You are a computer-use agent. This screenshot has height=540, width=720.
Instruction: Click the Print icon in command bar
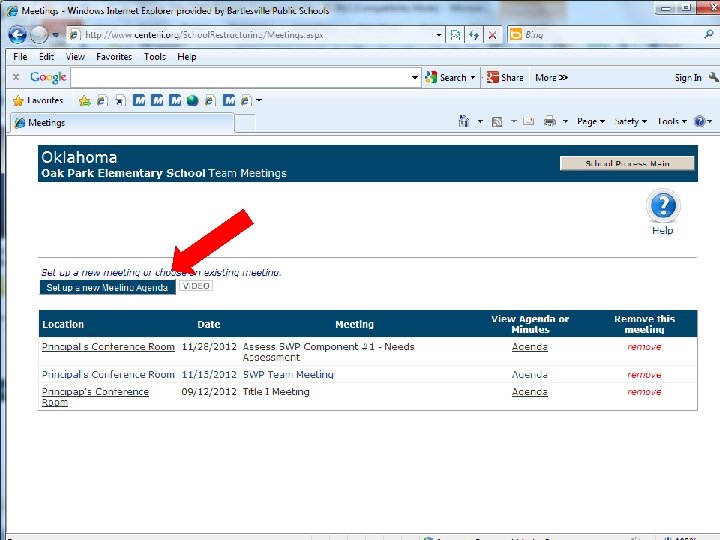tap(550, 122)
